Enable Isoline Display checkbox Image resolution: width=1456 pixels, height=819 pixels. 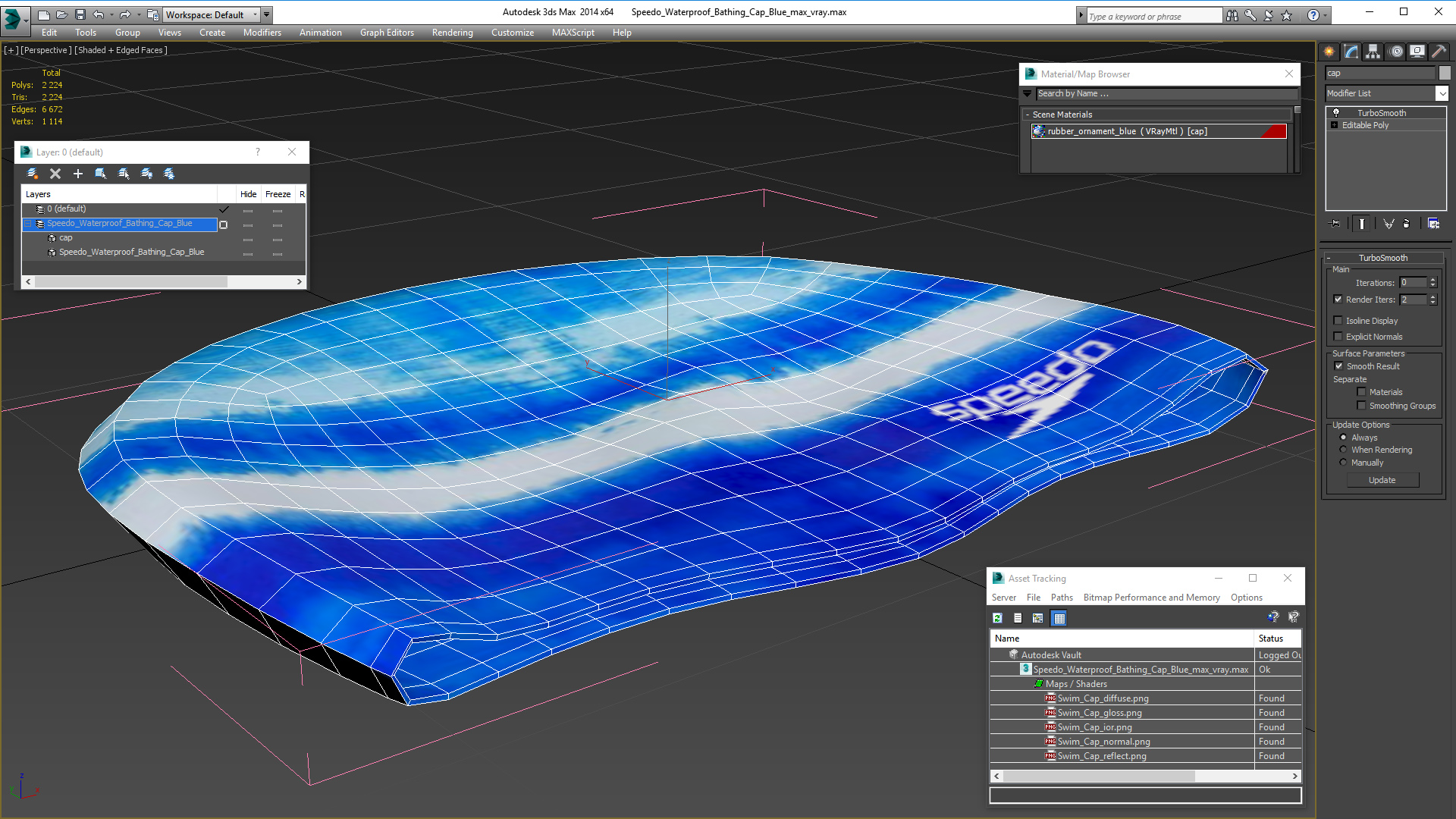click(1338, 321)
